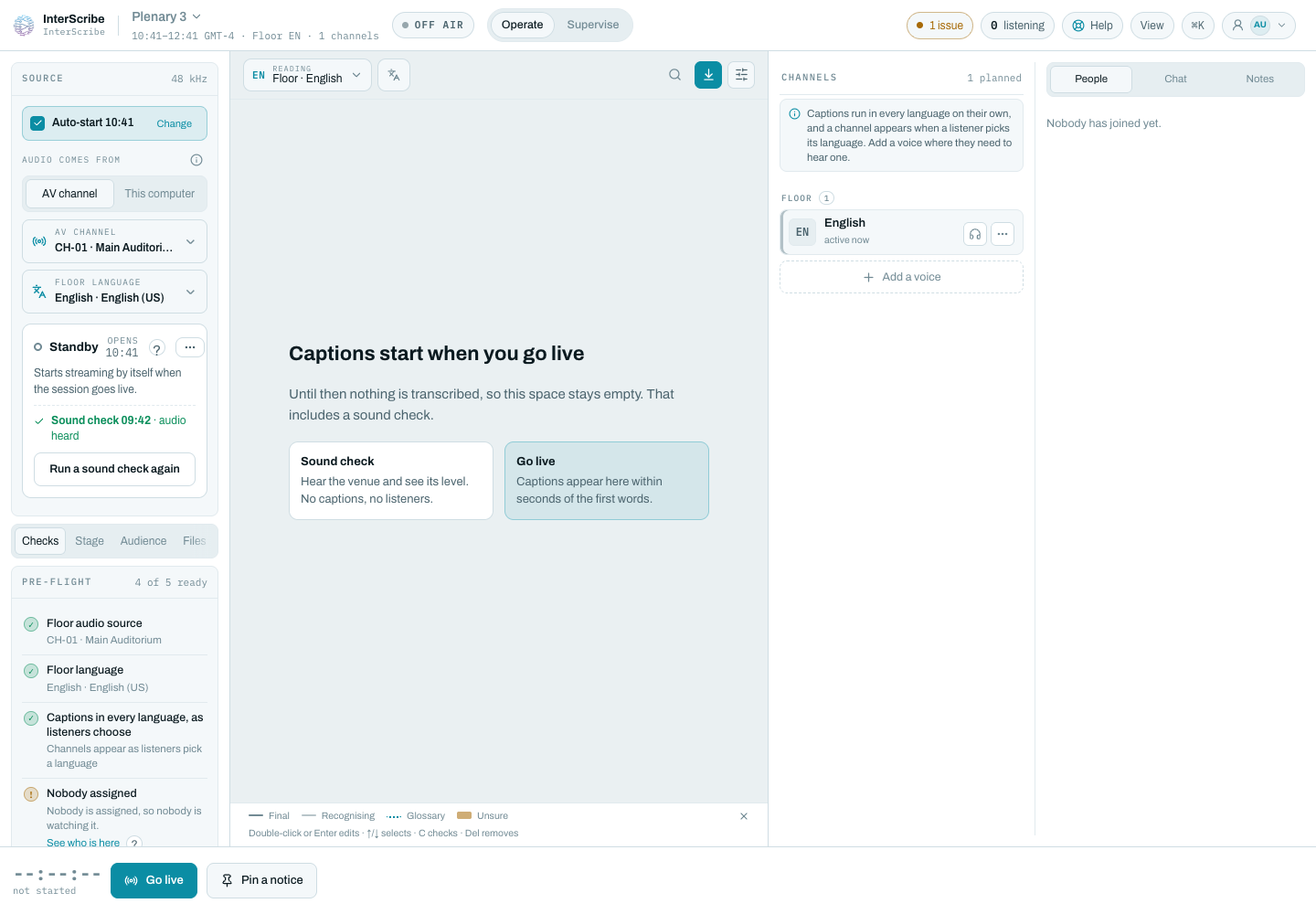
Task: Switch to Operate mode
Action: tap(522, 25)
